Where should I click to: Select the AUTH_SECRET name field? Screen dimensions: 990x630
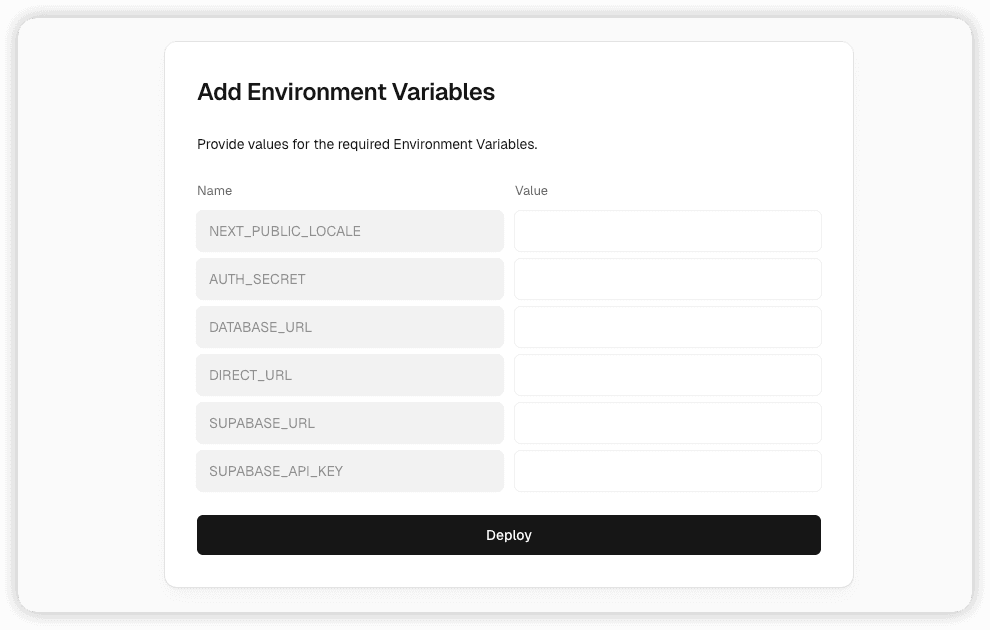coord(349,279)
